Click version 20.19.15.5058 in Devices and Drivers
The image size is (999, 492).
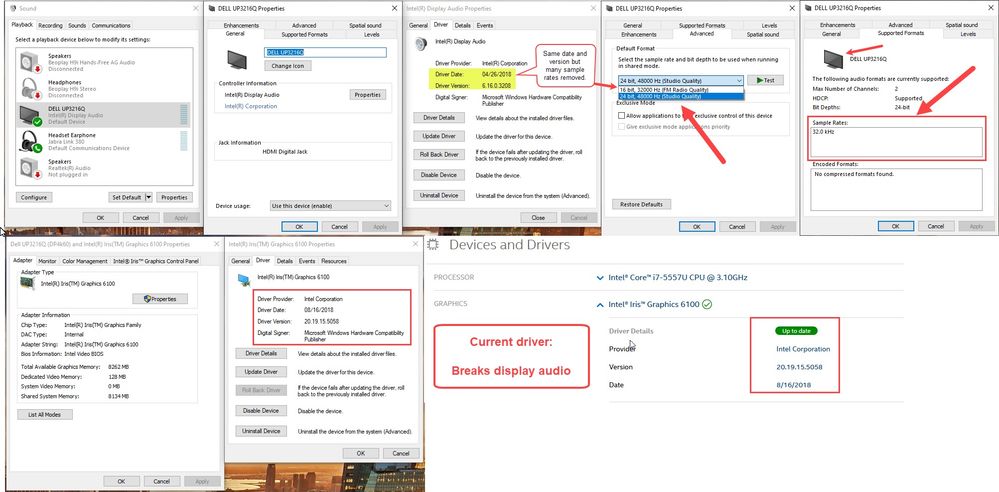[x=799, y=367]
